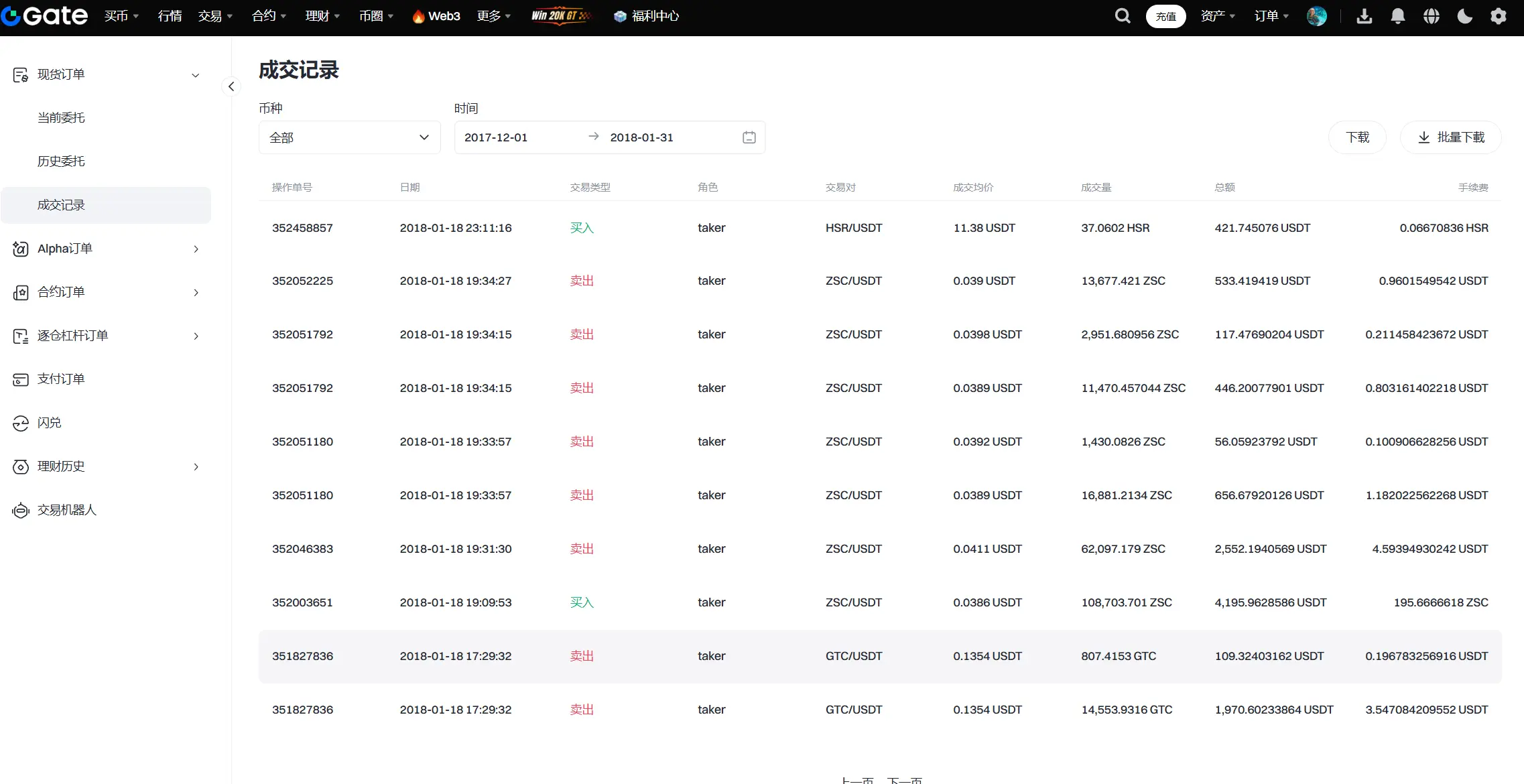Collapse sidebar with the arrow button

(231, 86)
